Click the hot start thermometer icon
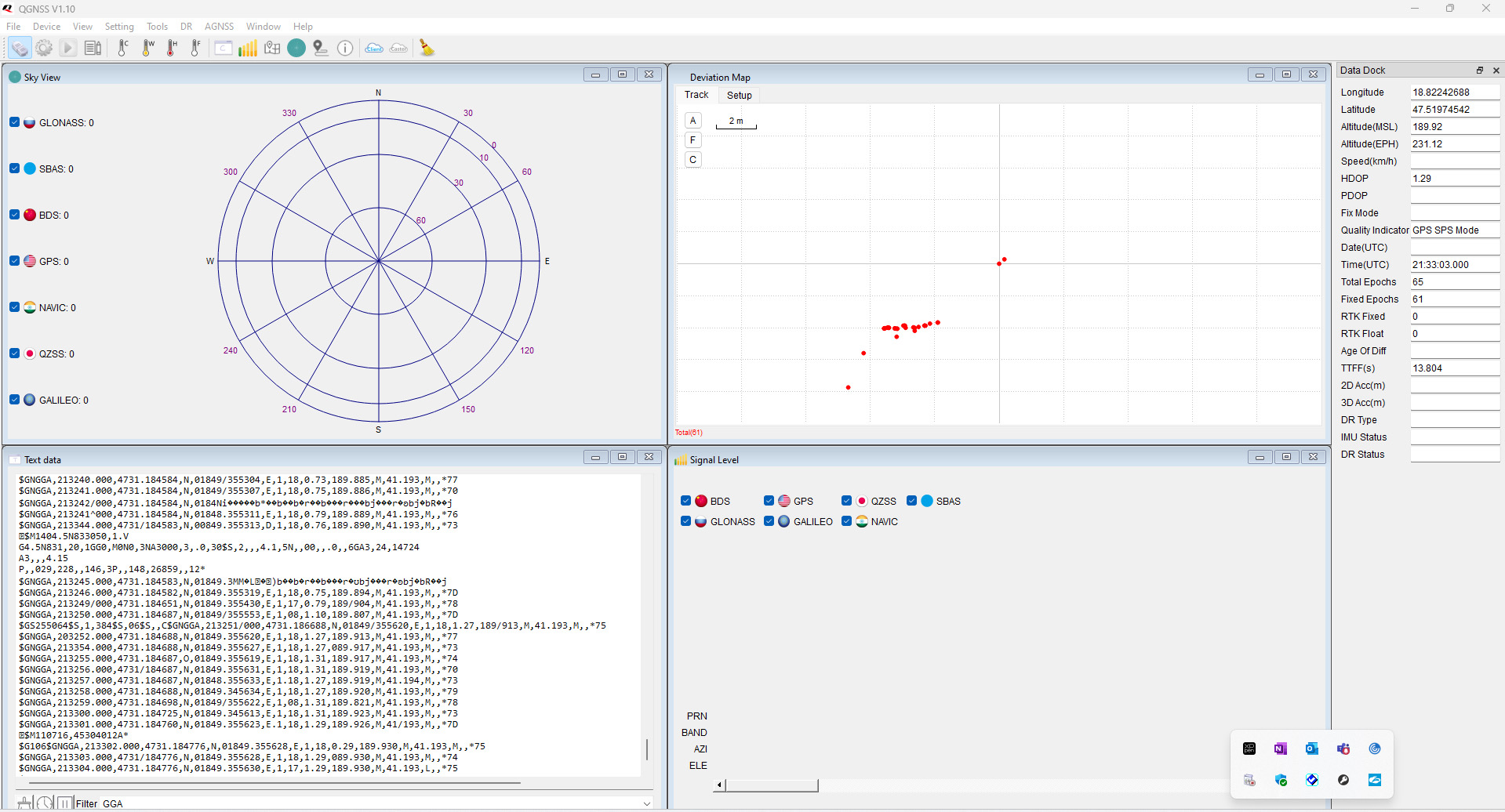 pyautogui.click(x=172, y=49)
